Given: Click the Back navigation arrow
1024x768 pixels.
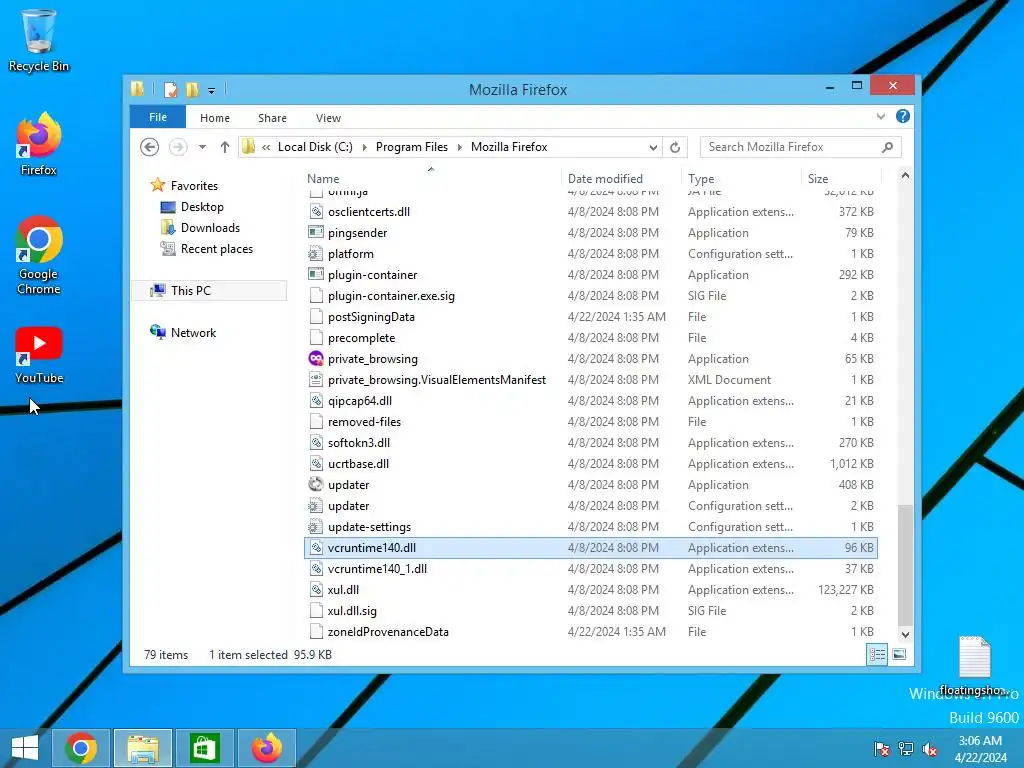Looking at the screenshot, I should [150, 147].
